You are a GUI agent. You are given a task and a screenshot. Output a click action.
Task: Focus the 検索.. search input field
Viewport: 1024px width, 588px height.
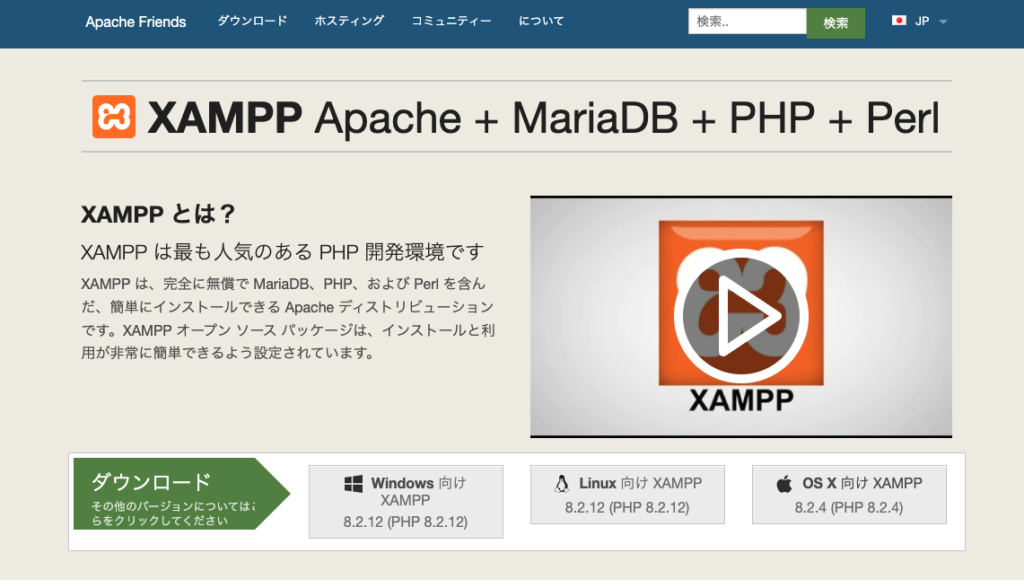pyautogui.click(x=748, y=22)
